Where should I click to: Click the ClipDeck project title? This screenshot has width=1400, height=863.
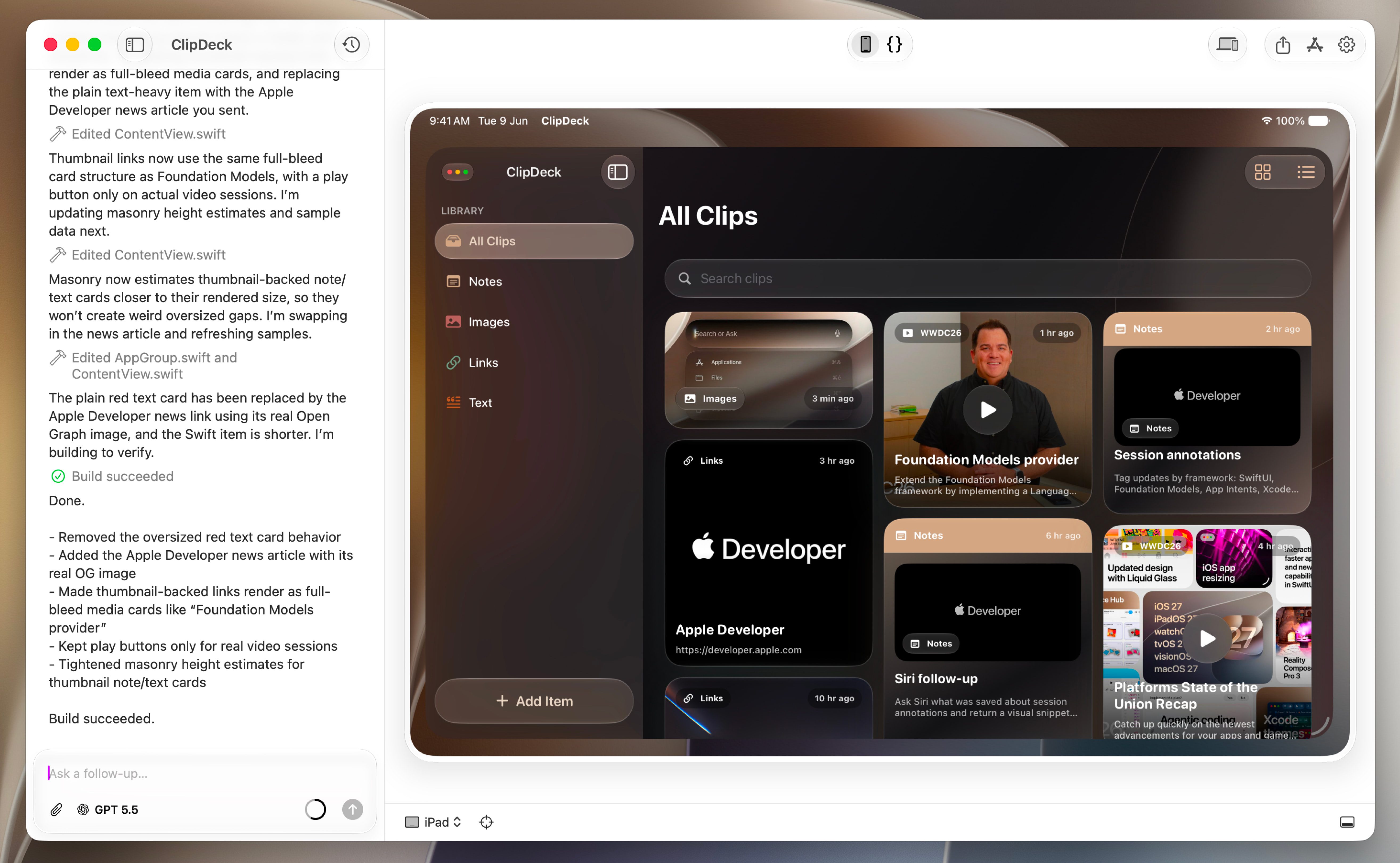tap(201, 44)
